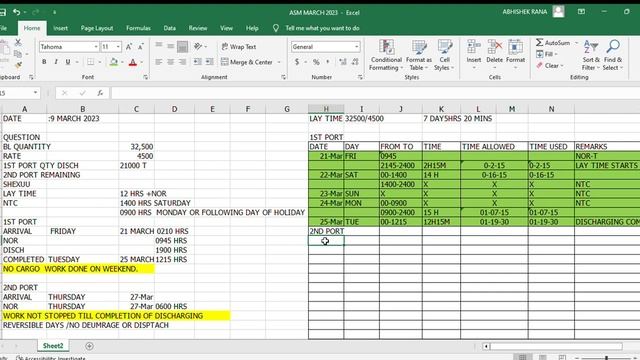This screenshot has width=640, height=360.
Task: Align text right
Action: [182, 62]
